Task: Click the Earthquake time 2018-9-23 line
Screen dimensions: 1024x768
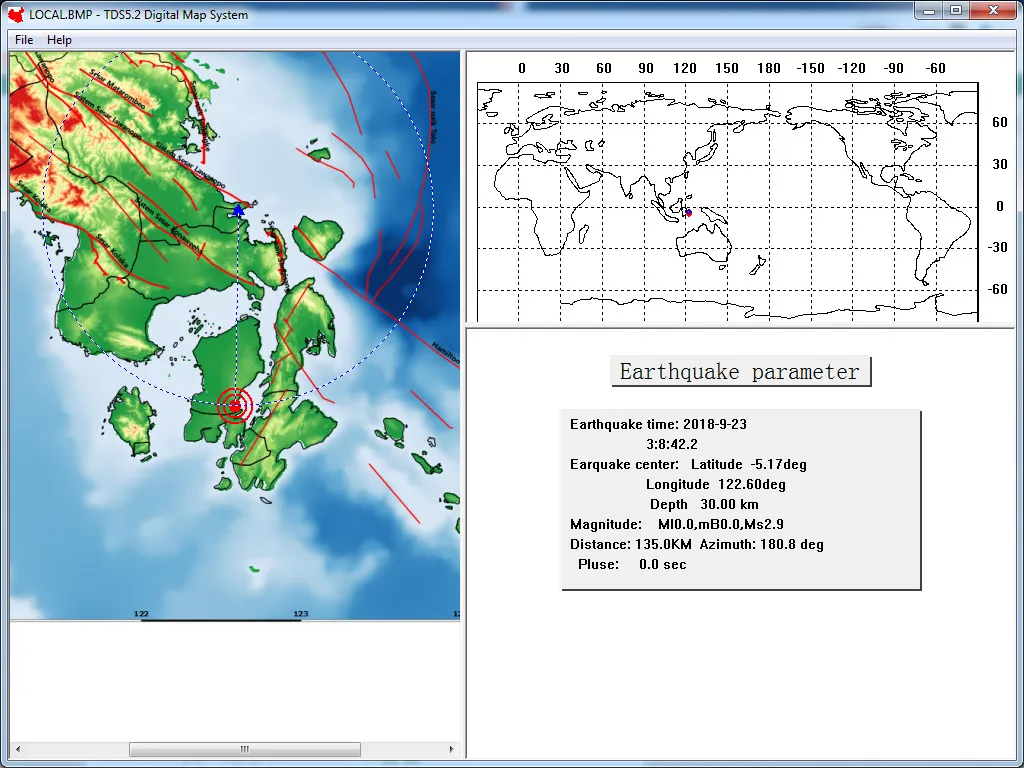Action: coord(658,424)
